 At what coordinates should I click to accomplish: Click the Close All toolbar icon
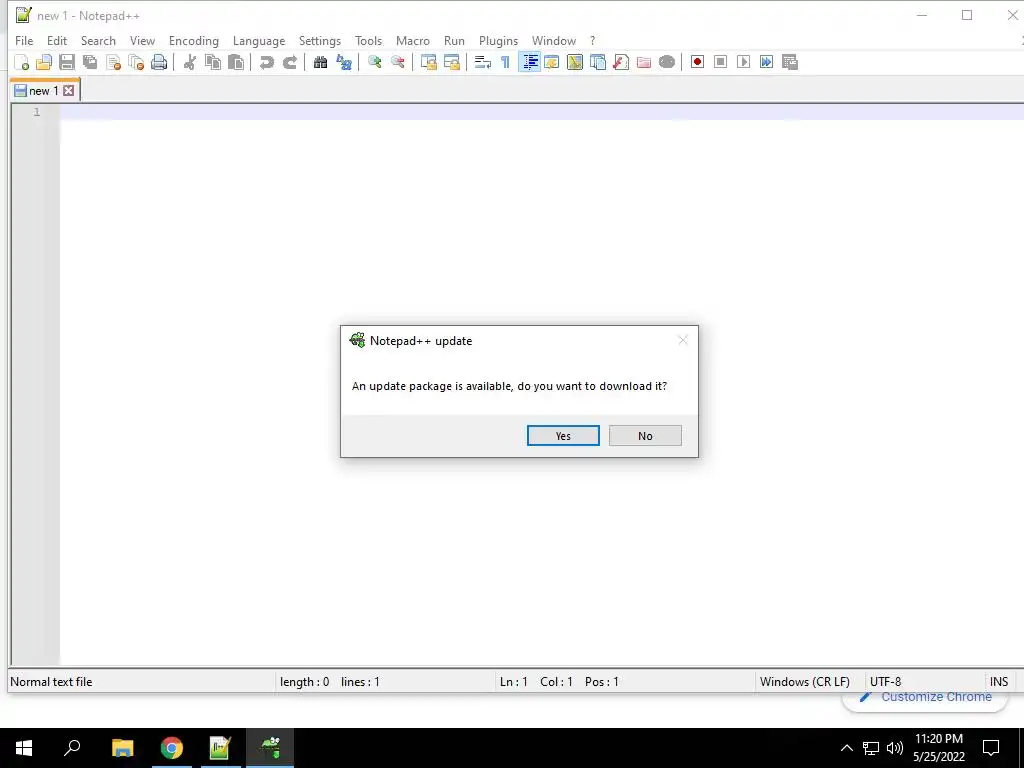point(136,63)
